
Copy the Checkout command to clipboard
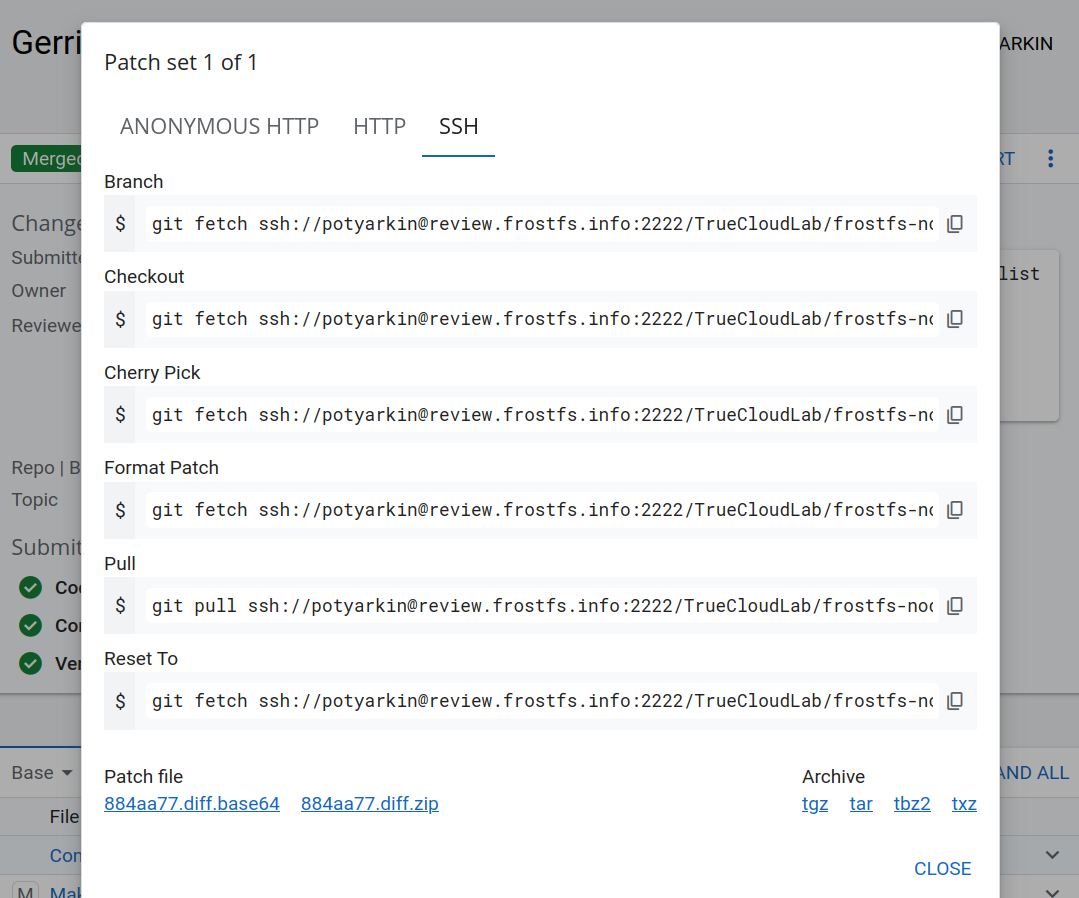coord(955,319)
